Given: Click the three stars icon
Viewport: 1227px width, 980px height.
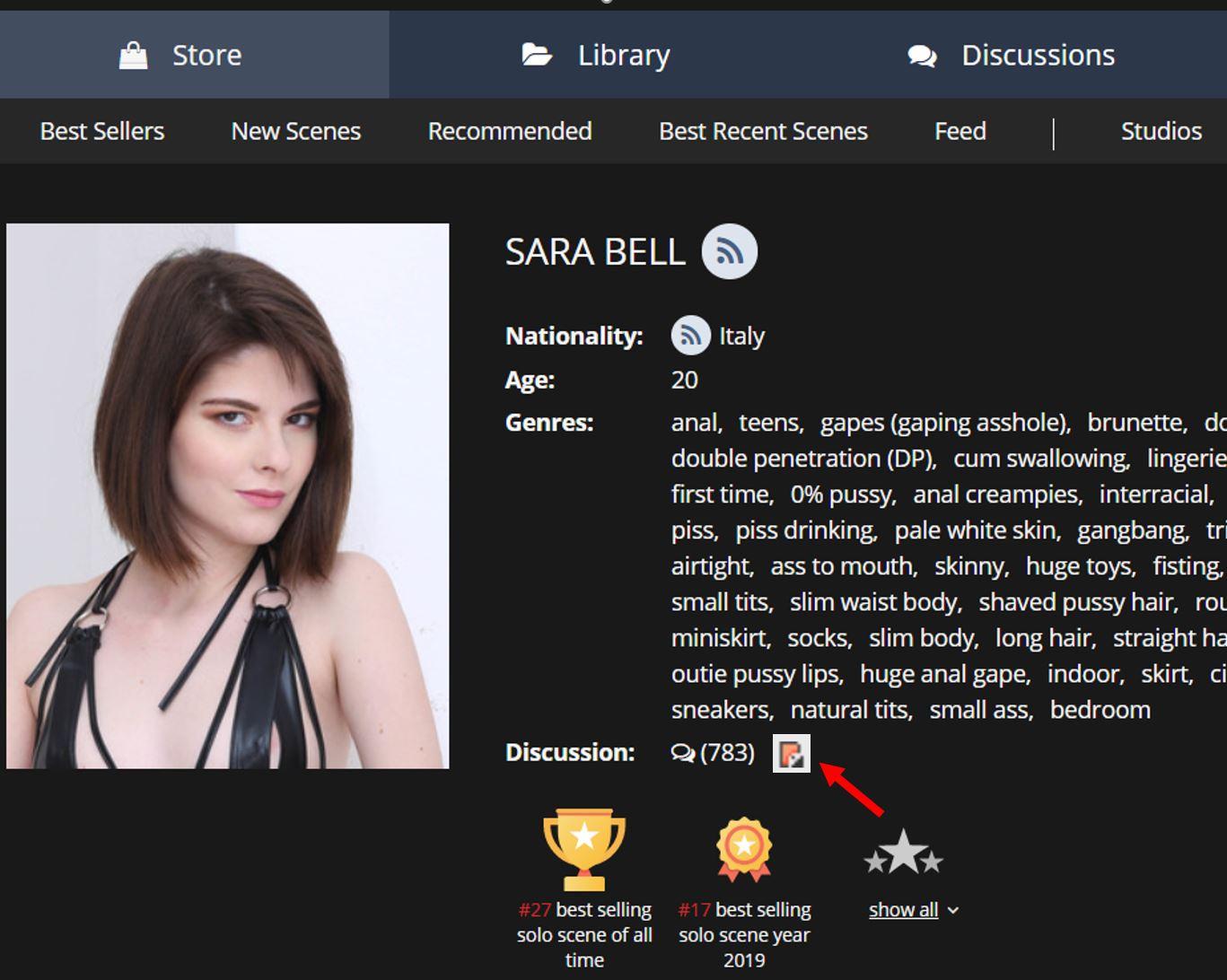Looking at the screenshot, I should click(x=903, y=853).
